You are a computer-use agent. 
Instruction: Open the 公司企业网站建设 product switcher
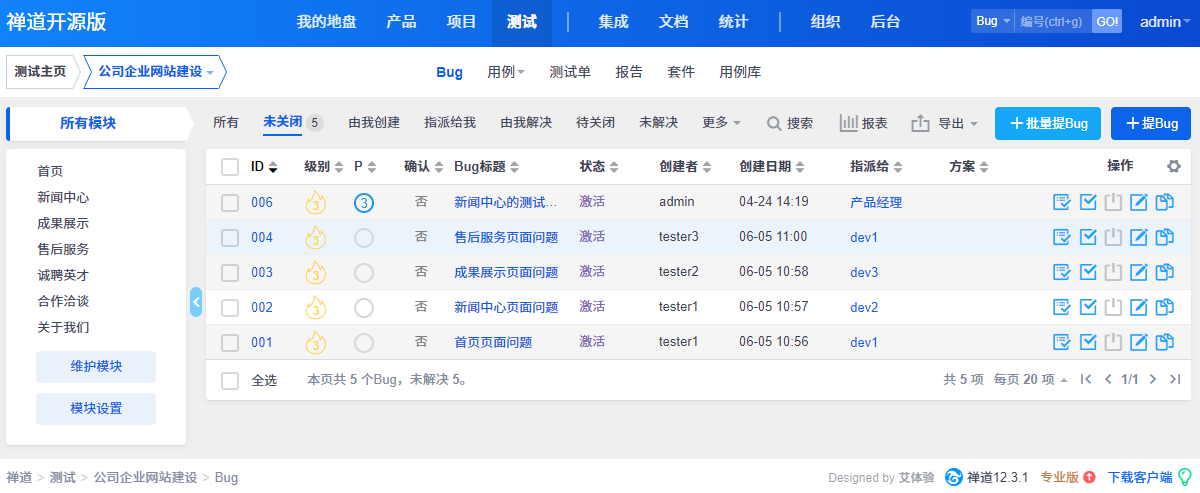[x=156, y=72]
